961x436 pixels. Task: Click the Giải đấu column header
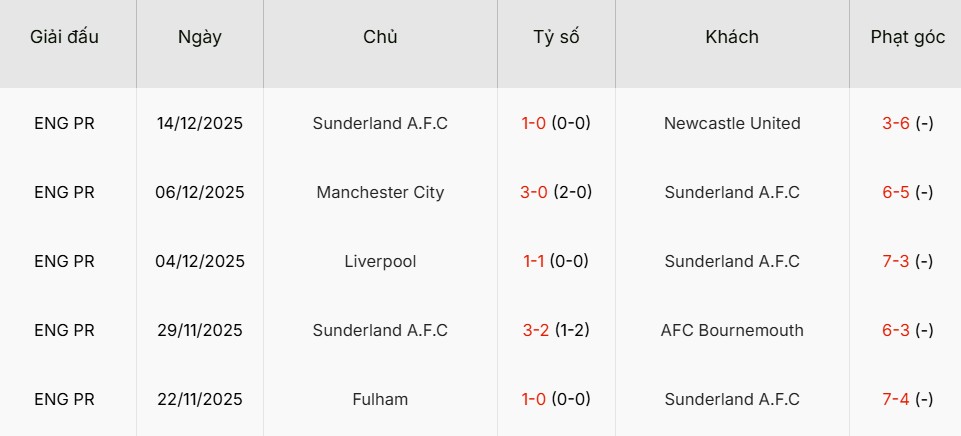click(x=65, y=37)
